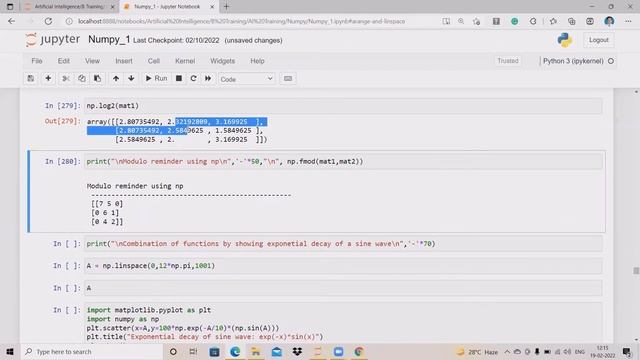640x360 pixels.
Task: Click the Python logo in header
Action: tap(564, 40)
